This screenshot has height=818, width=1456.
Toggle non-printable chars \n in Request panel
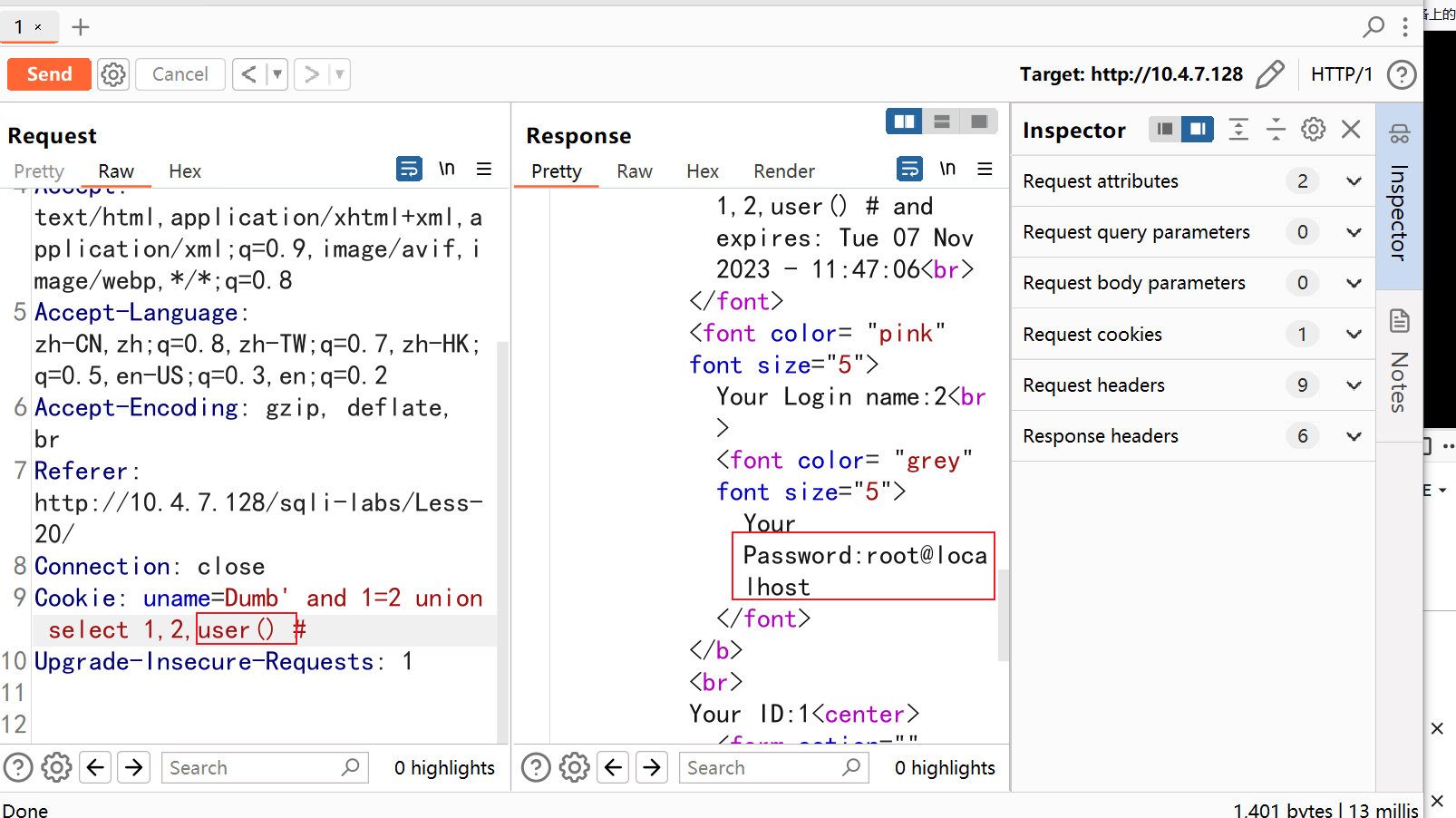447,169
